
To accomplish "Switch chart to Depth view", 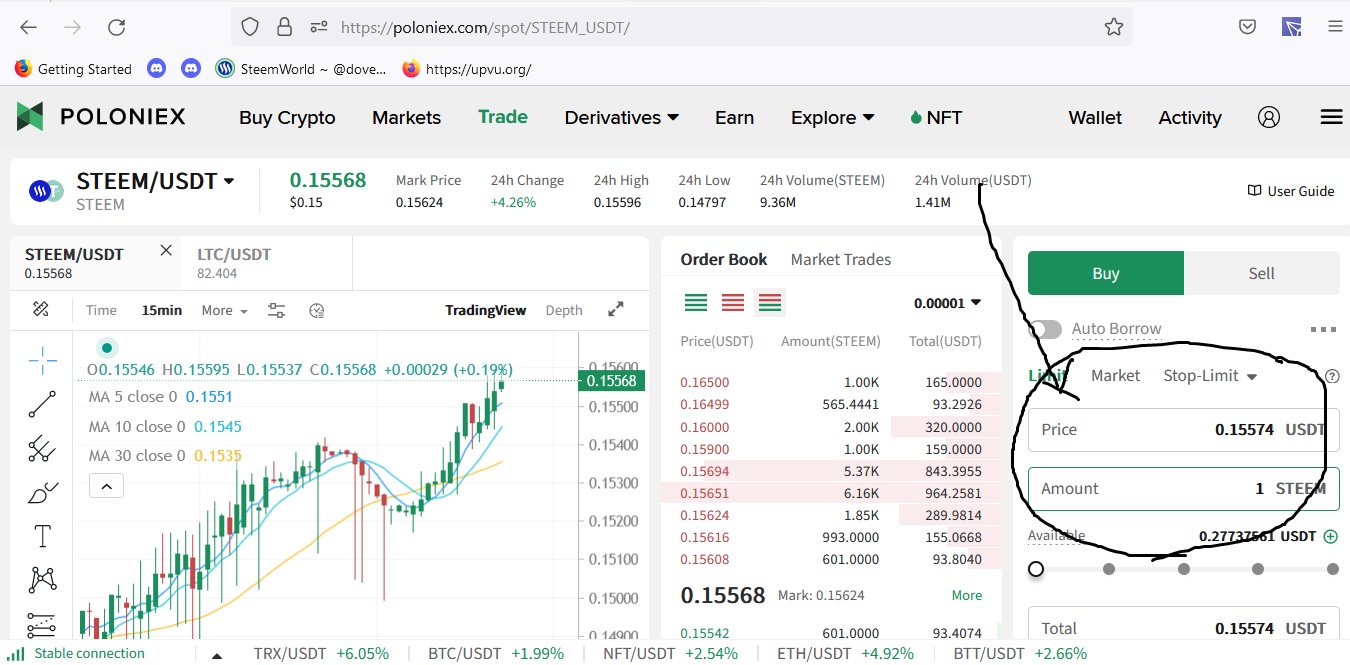I will coord(564,310).
